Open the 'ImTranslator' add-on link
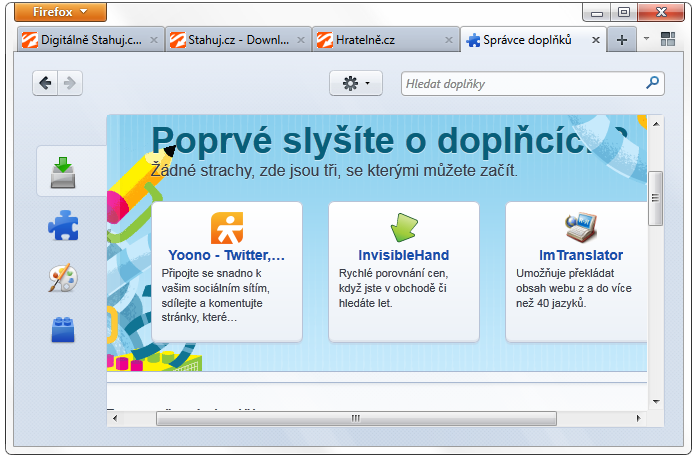The image size is (697, 456). pos(581,255)
